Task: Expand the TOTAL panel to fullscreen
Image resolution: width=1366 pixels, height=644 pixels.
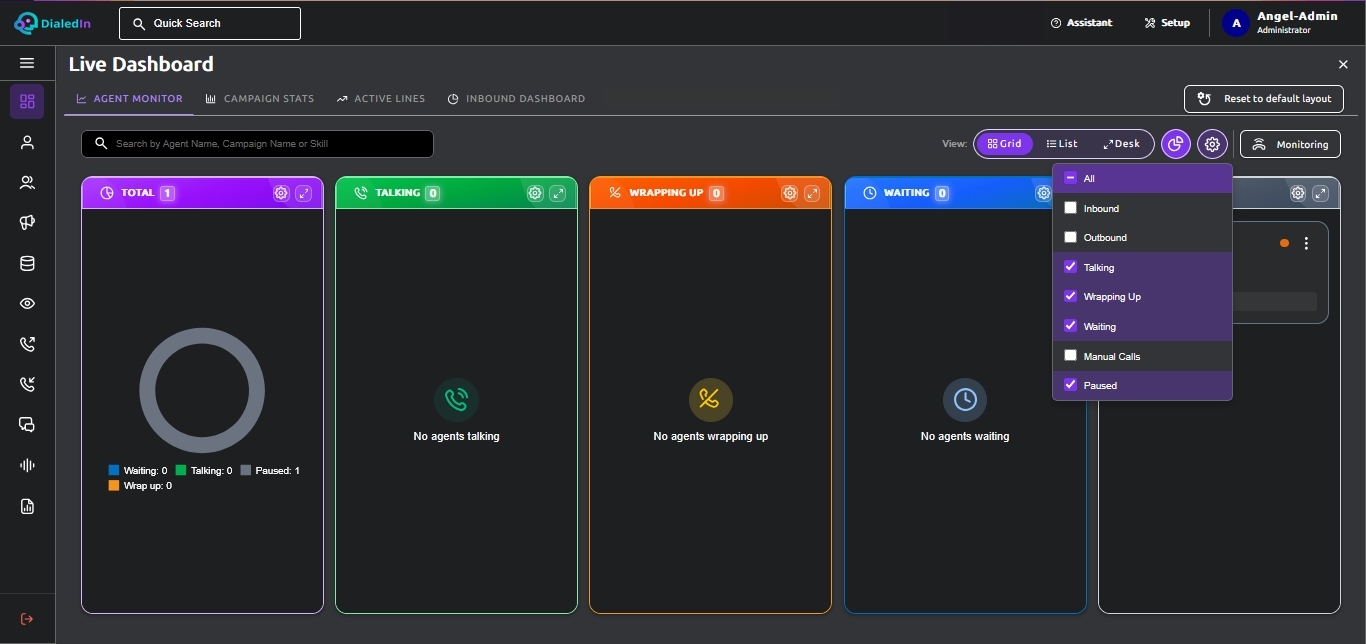Action: click(303, 193)
